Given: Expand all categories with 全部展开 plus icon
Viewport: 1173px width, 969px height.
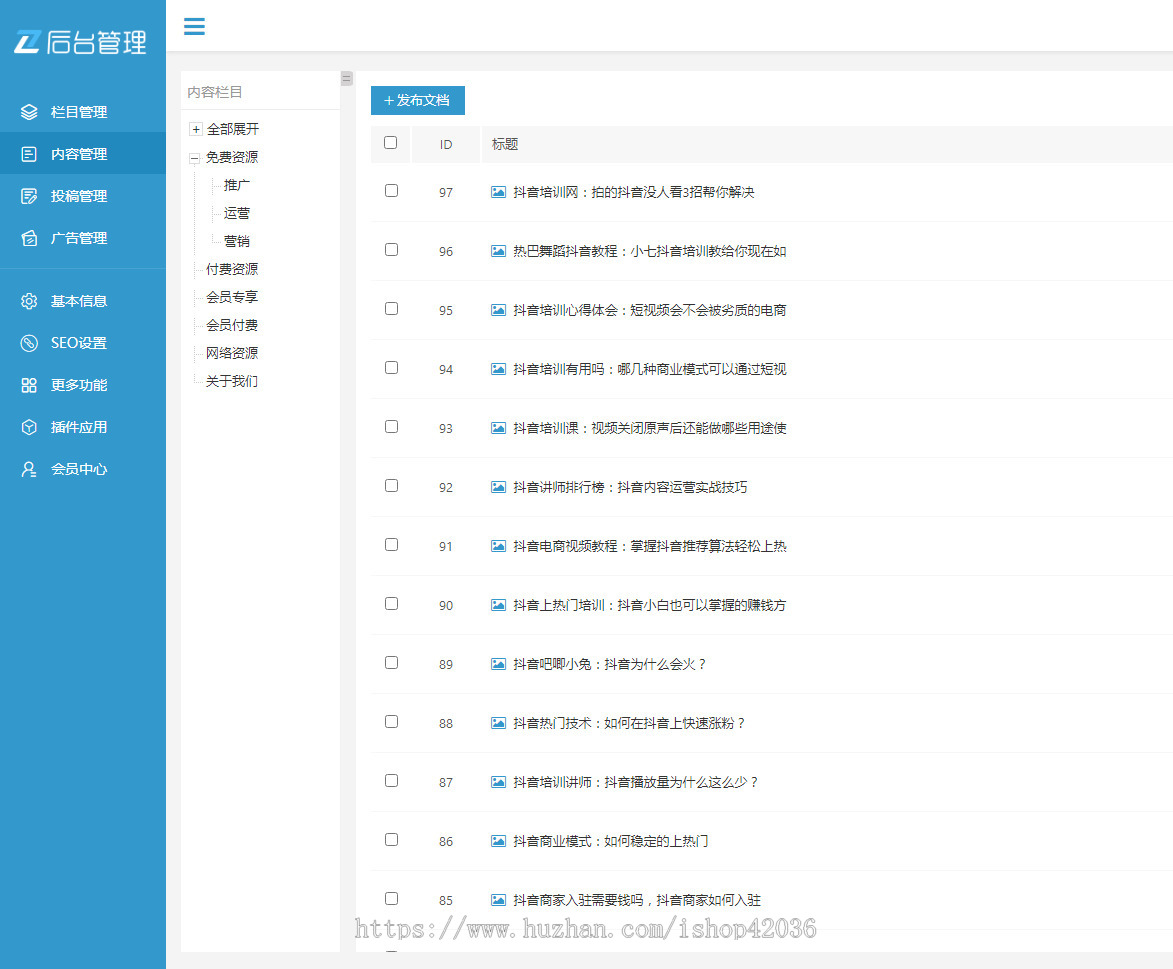Looking at the screenshot, I should click(196, 129).
